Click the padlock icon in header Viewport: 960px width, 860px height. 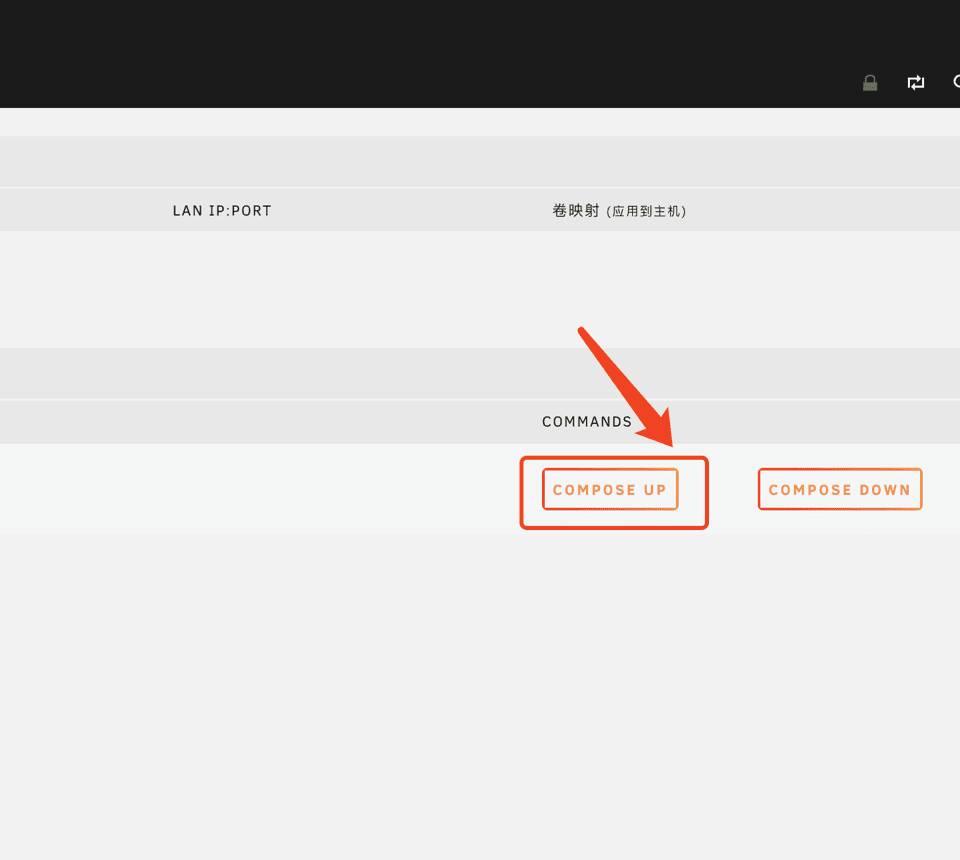pyautogui.click(x=870, y=83)
